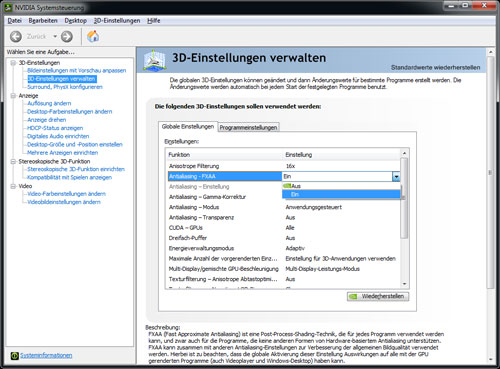
Task: Click the 3D cube header icon
Action: pyautogui.click(x=155, y=60)
